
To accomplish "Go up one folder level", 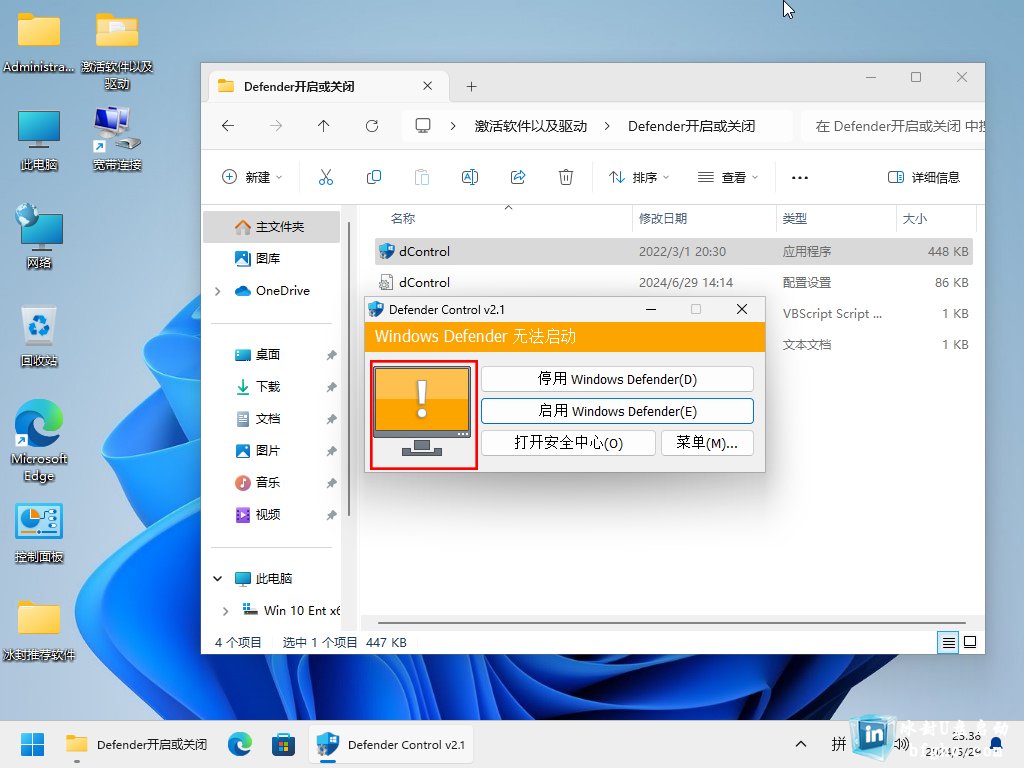I will (324, 126).
